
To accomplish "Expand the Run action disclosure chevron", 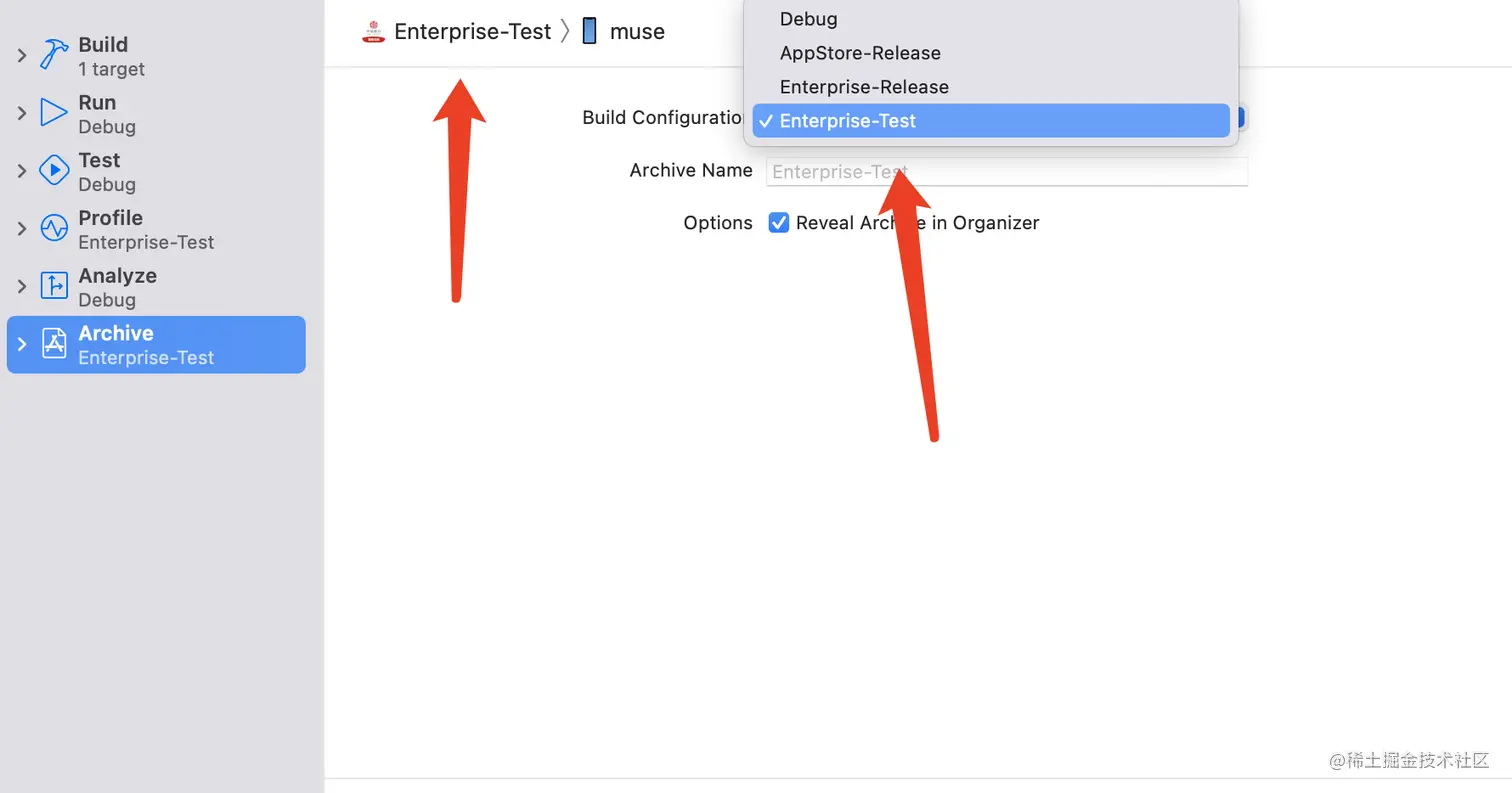I will [x=21, y=114].
